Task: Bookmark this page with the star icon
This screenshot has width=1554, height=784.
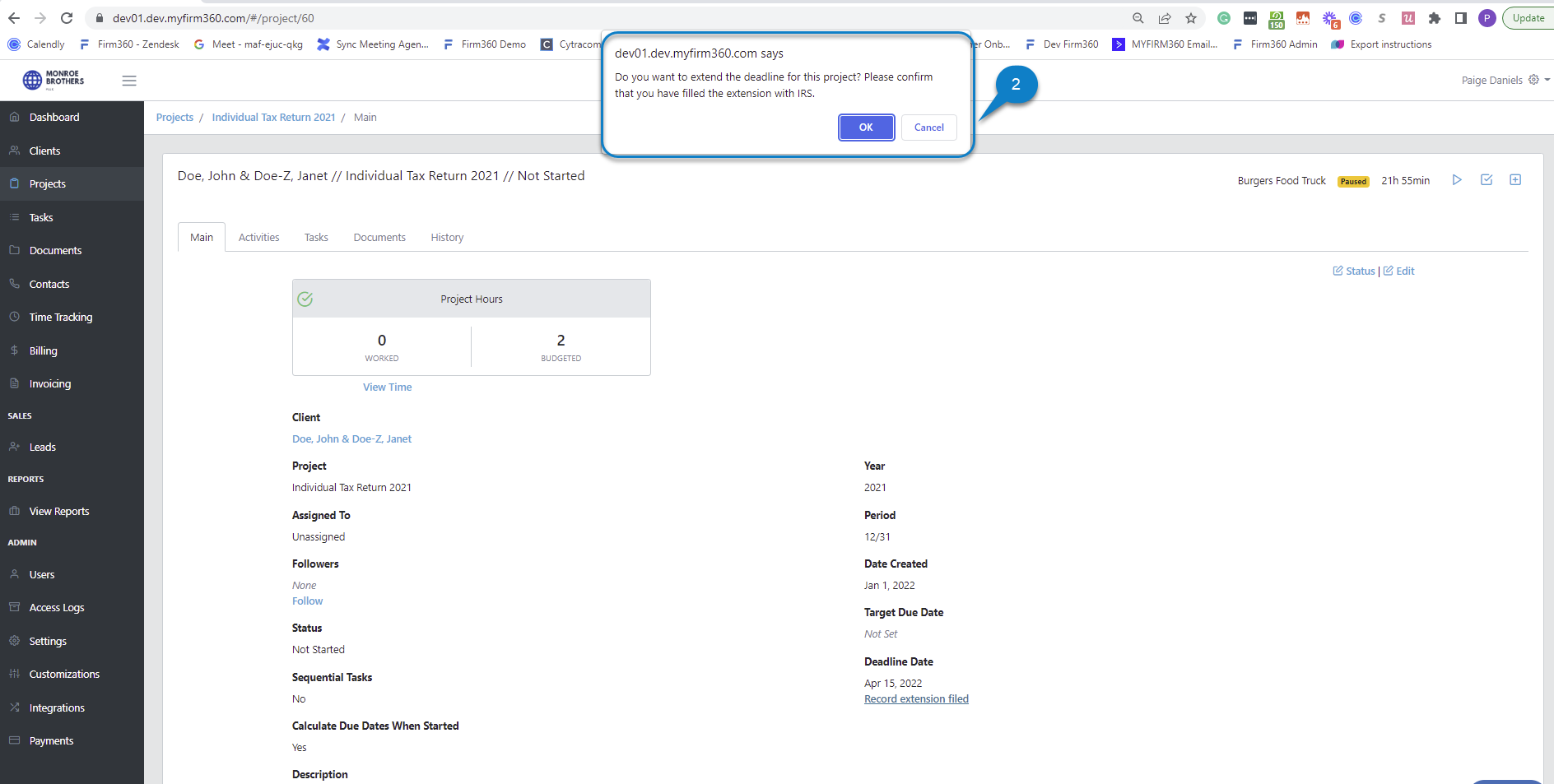Action: (x=1191, y=18)
